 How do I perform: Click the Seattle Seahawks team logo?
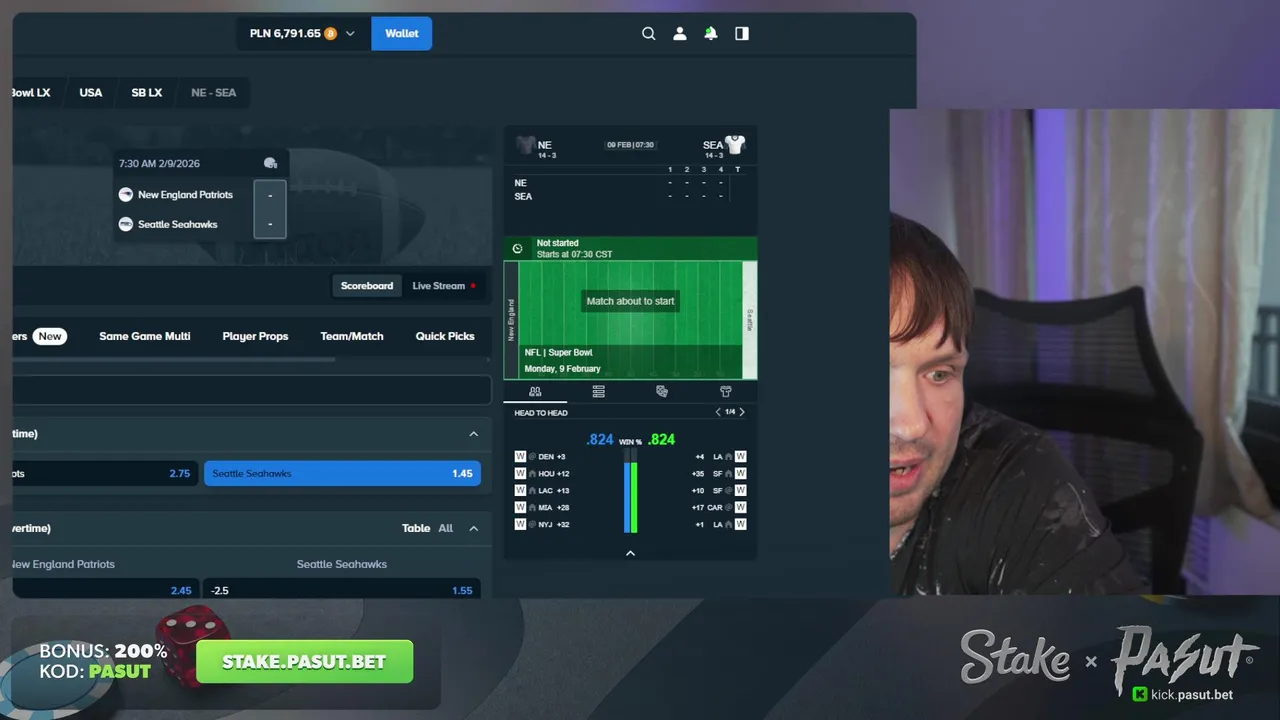click(x=126, y=224)
